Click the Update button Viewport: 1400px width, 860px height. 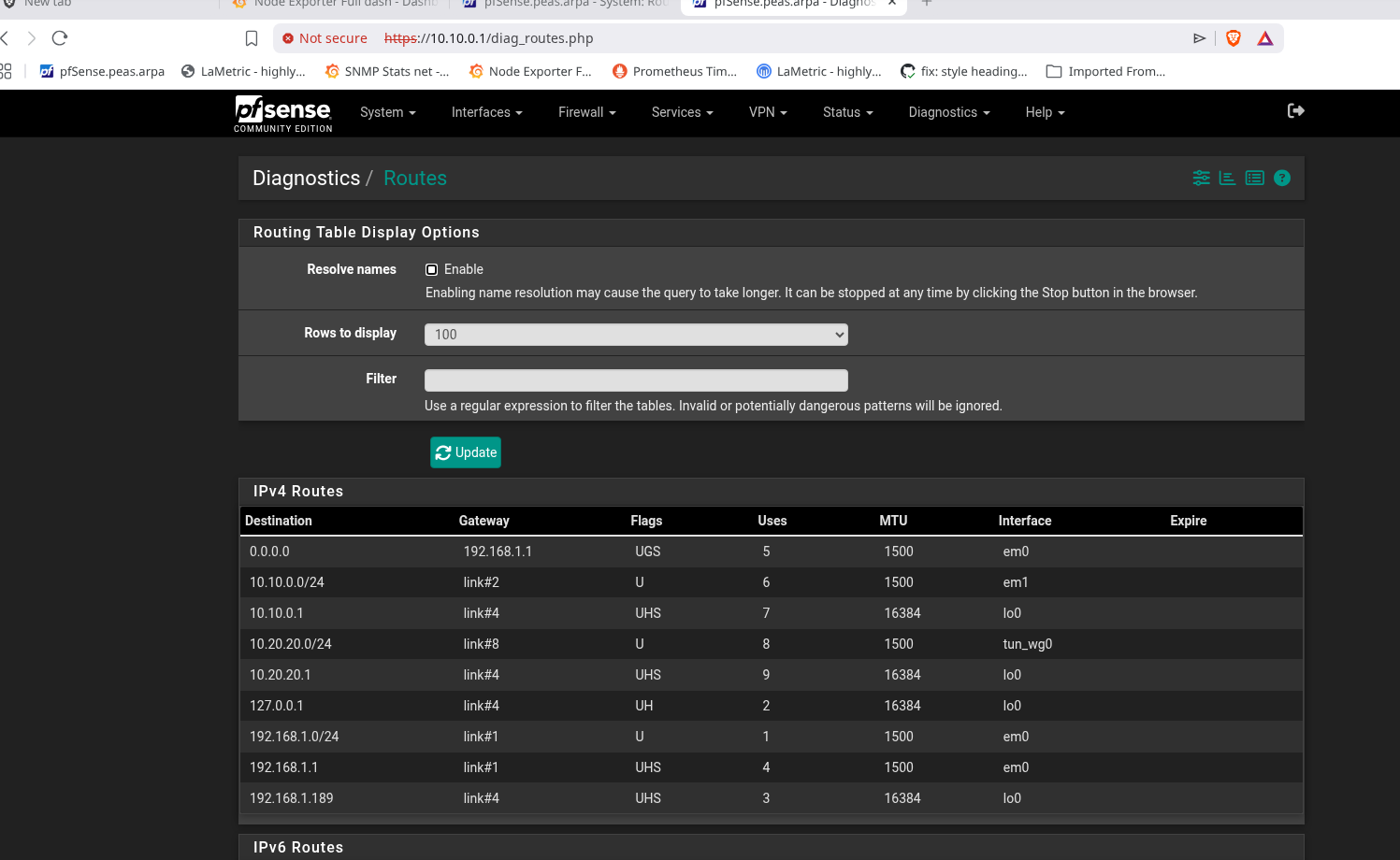(x=466, y=452)
